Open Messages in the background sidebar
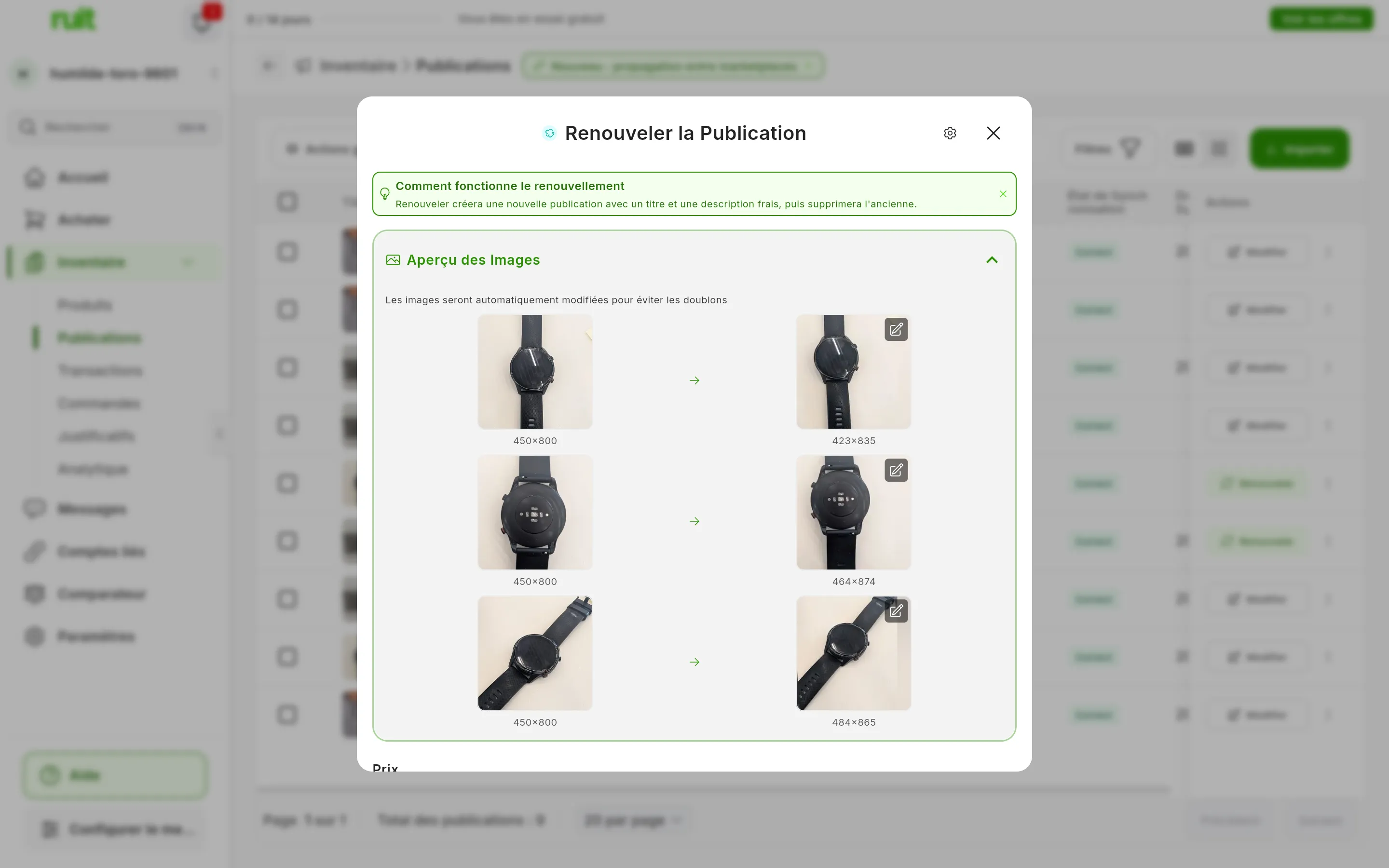 tap(92, 509)
